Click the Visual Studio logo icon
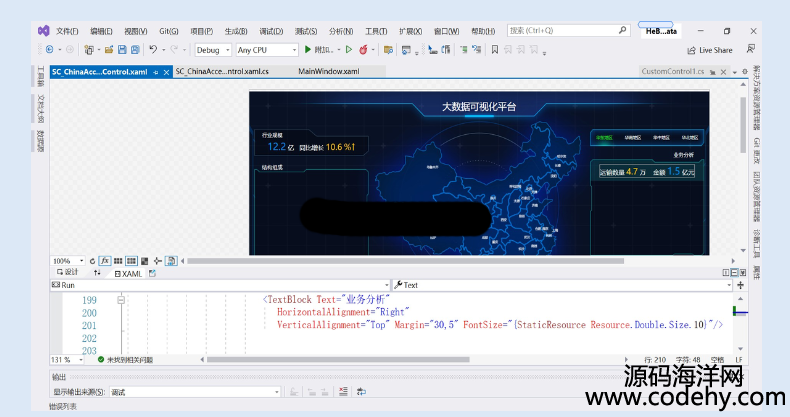The image size is (790, 417). coord(43,31)
